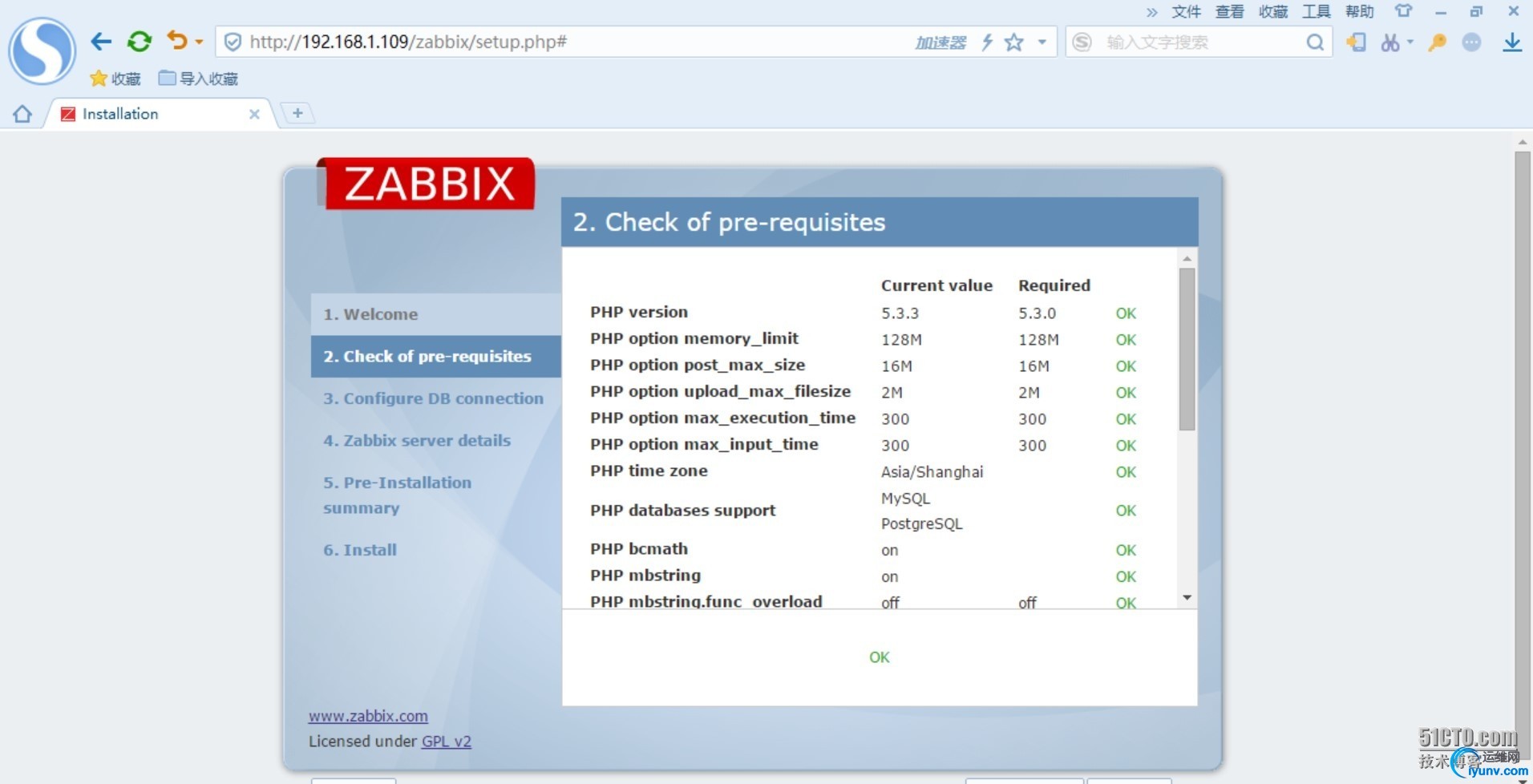Reload the page with the green refresh icon
This screenshot has width=1533, height=784.
point(140,42)
